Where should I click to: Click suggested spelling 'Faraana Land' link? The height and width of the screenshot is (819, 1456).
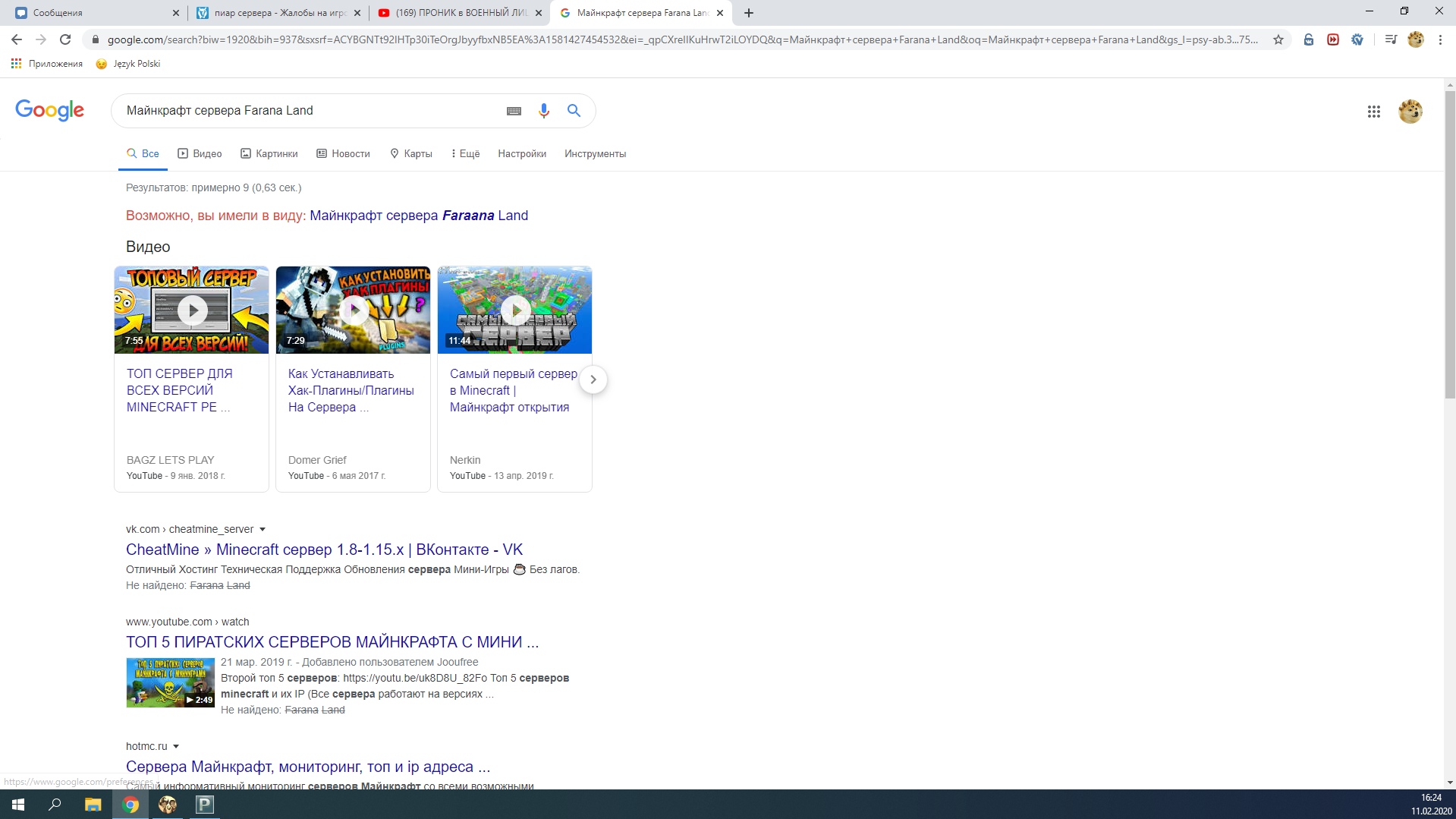pos(419,216)
